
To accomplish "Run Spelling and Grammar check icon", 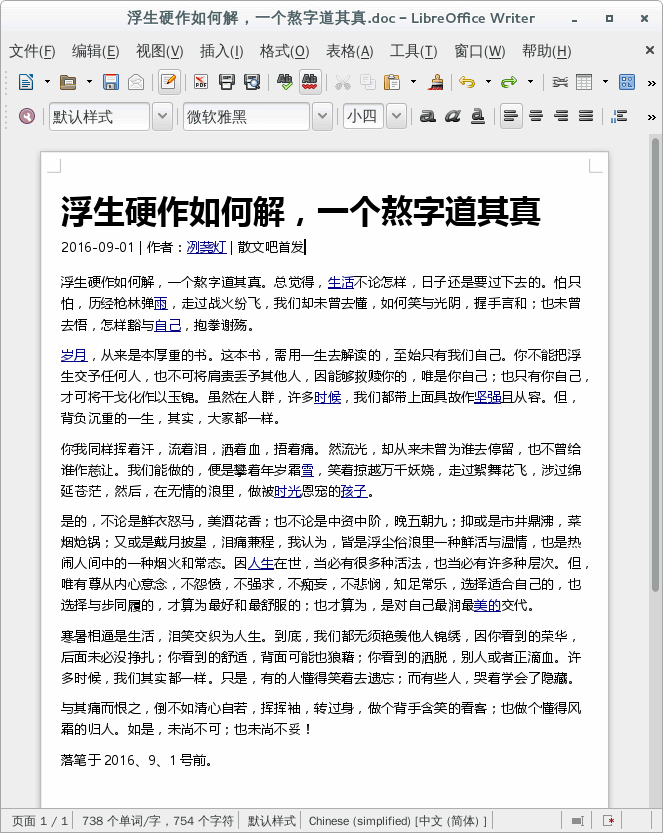I will click(285, 82).
